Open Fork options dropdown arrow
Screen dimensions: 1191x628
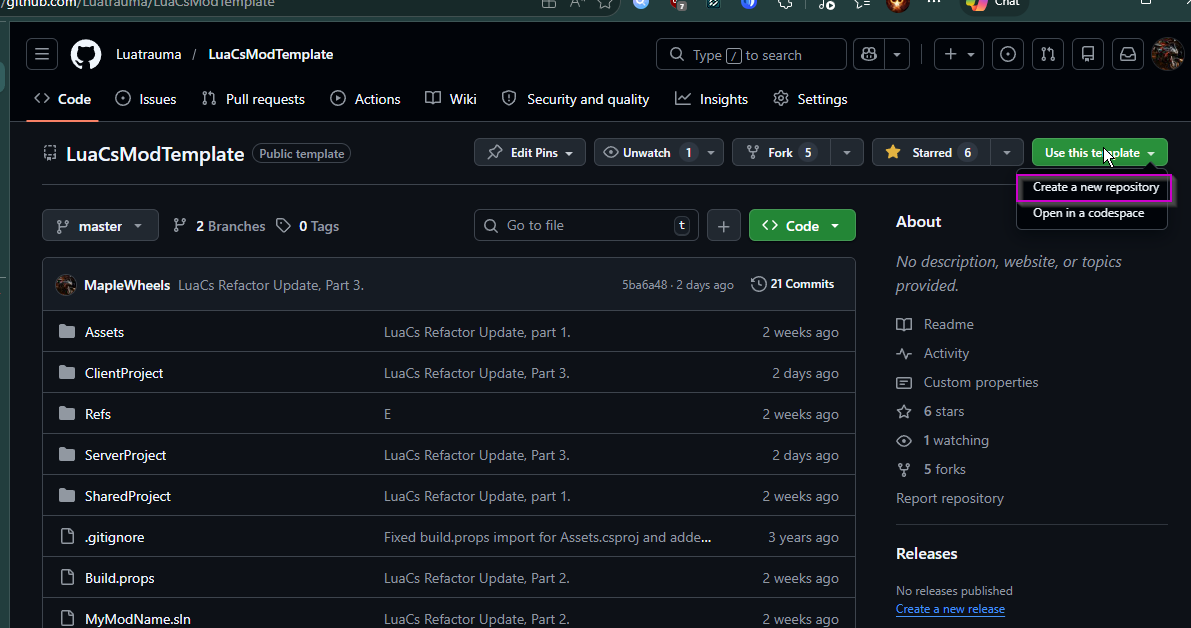pyautogui.click(x=846, y=153)
